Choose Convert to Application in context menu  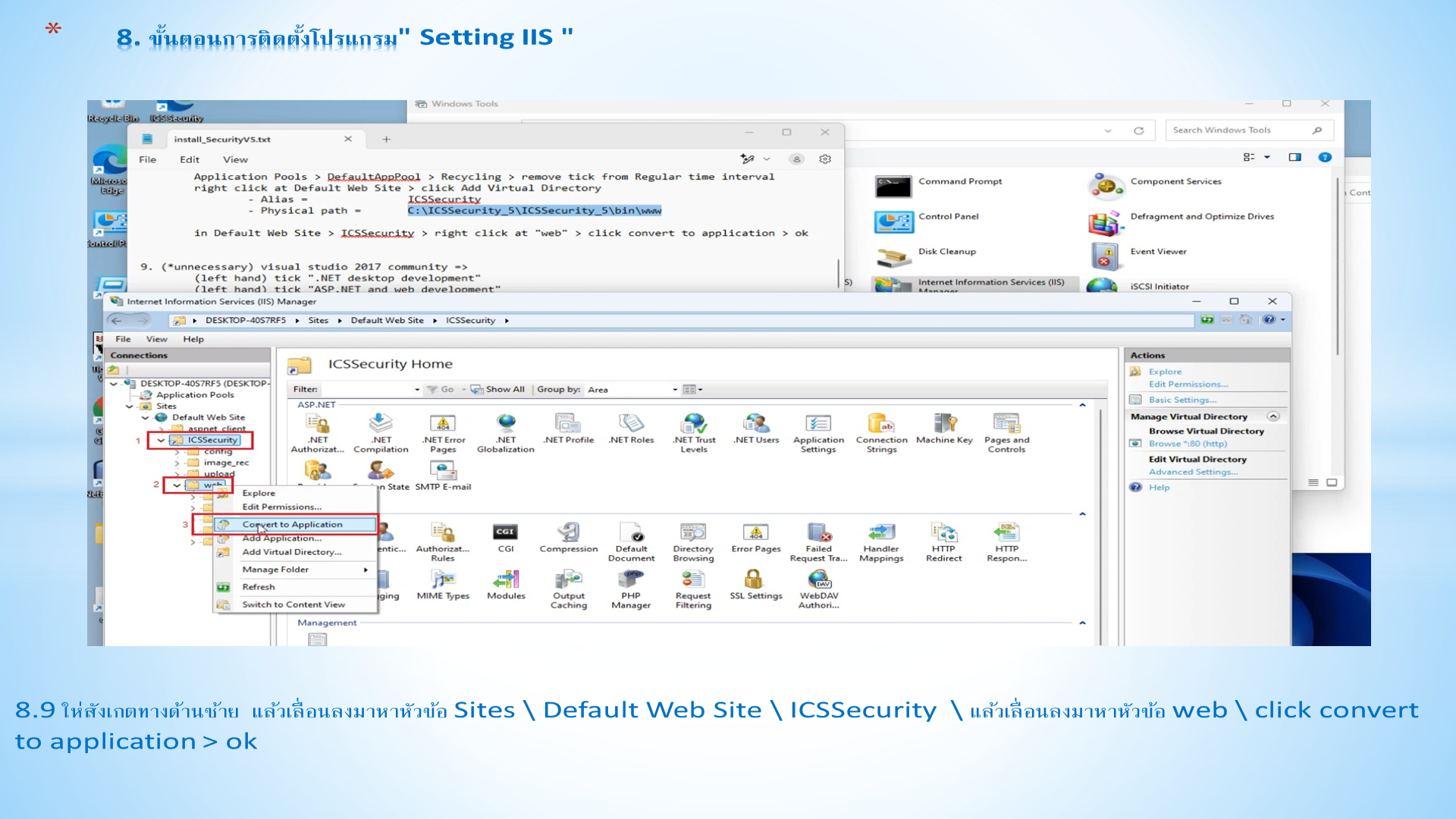click(296, 525)
